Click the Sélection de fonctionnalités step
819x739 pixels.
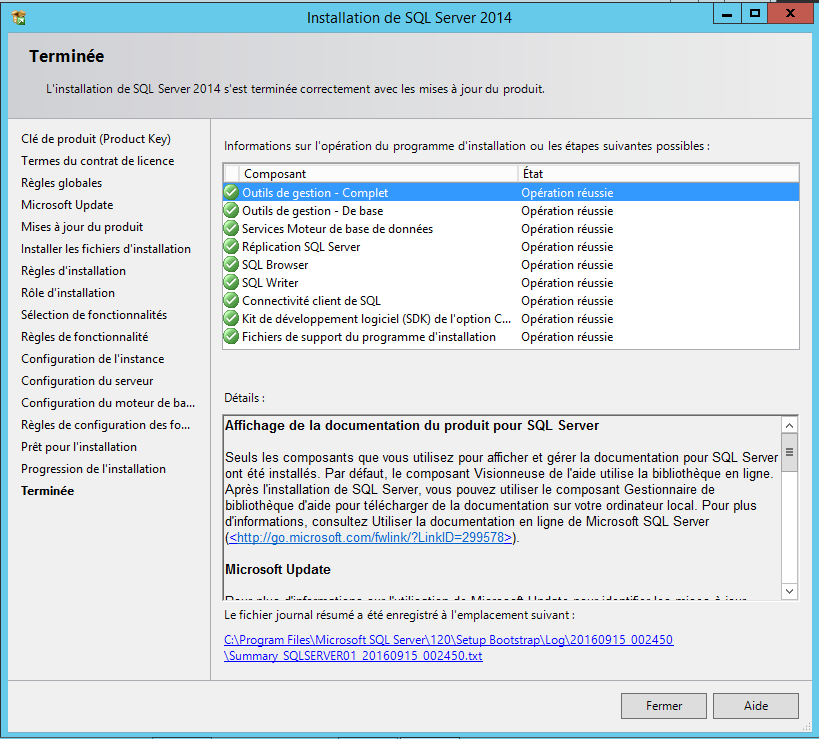pos(94,314)
